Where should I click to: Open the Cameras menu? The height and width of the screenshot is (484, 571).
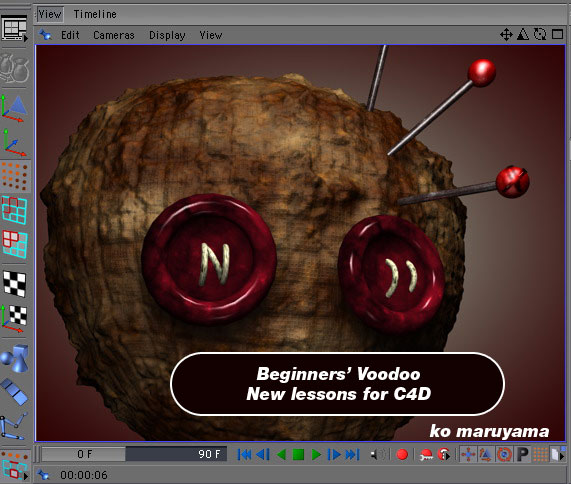tap(114, 35)
